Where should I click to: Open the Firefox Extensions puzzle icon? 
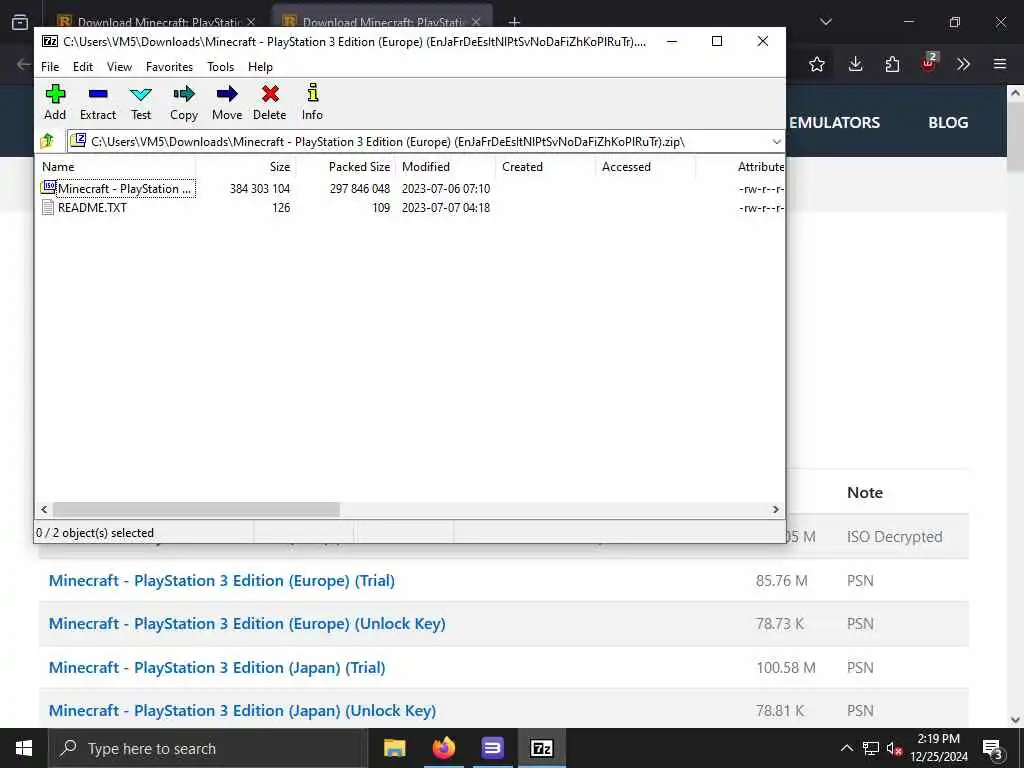pyautogui.click(x=892, y=64)
